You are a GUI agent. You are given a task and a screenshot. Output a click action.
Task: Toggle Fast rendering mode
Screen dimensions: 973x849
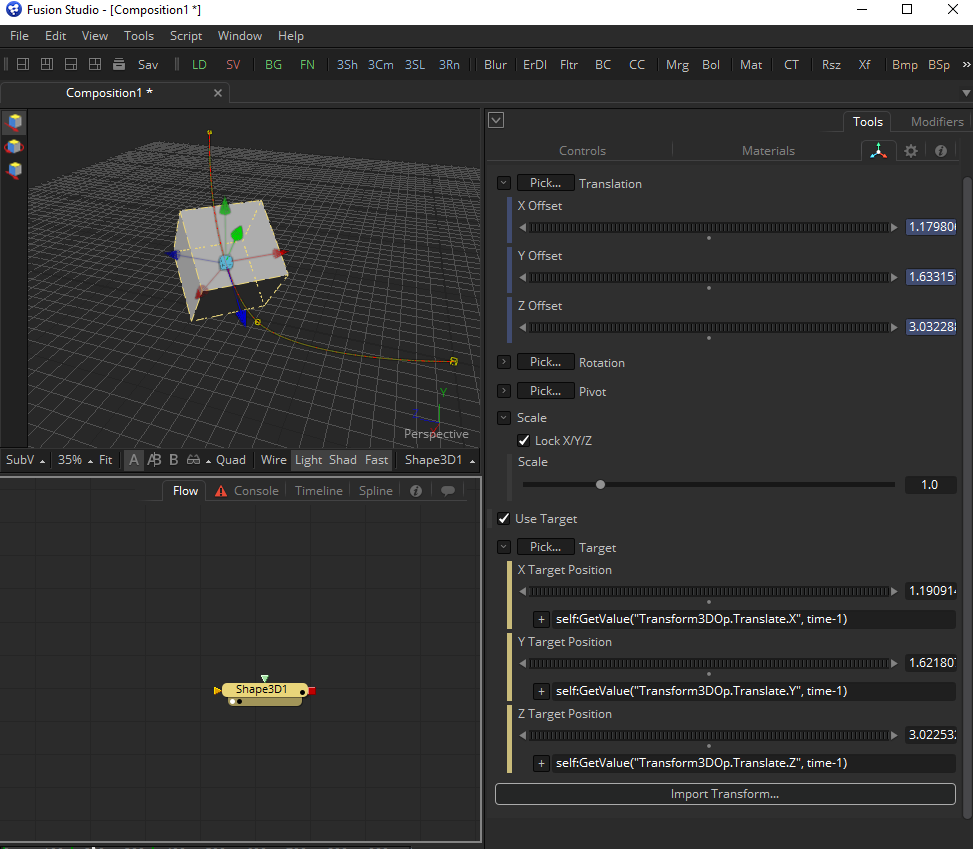tap(376, 460)
